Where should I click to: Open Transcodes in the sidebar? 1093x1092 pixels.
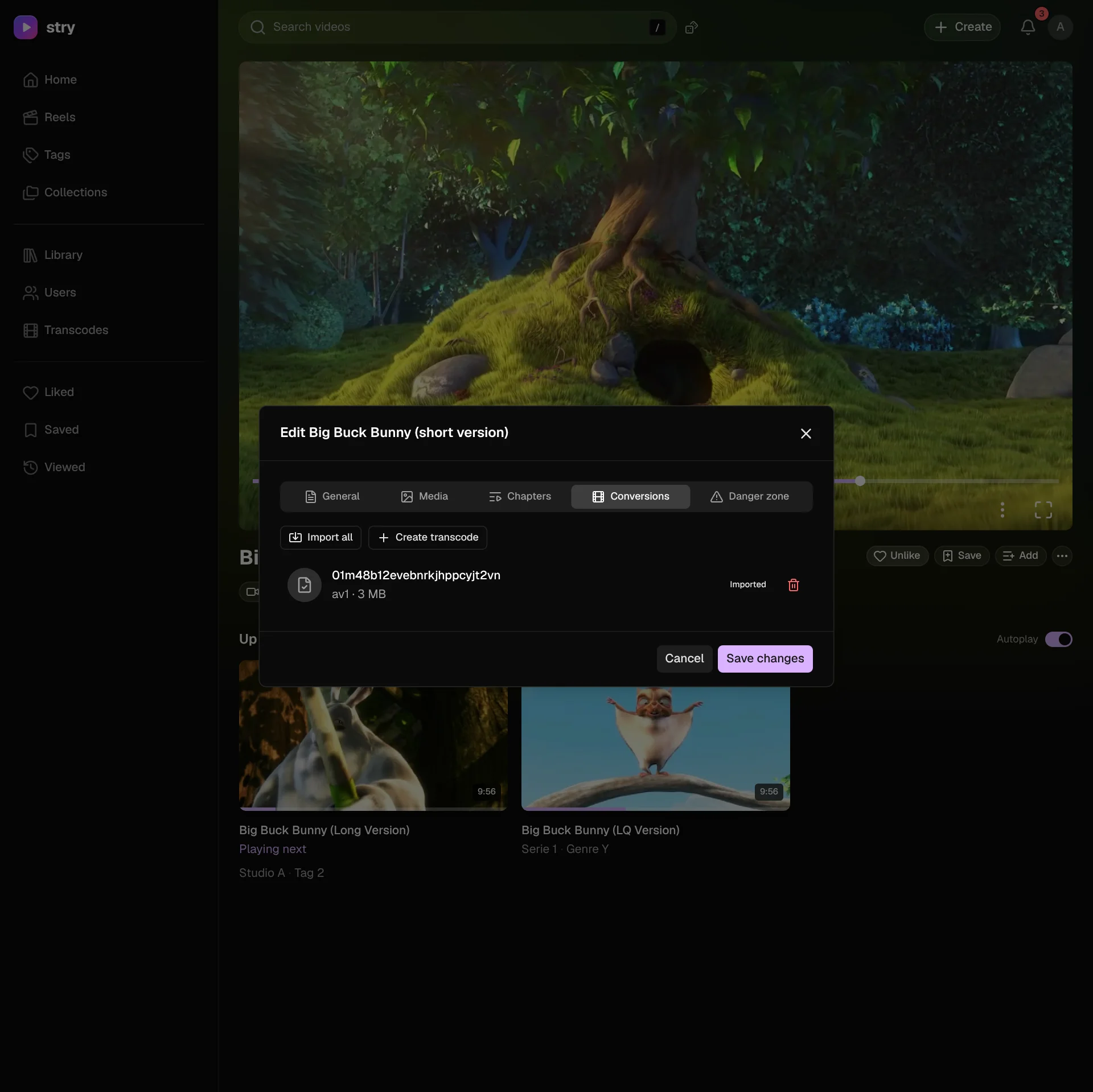(109, 330)
